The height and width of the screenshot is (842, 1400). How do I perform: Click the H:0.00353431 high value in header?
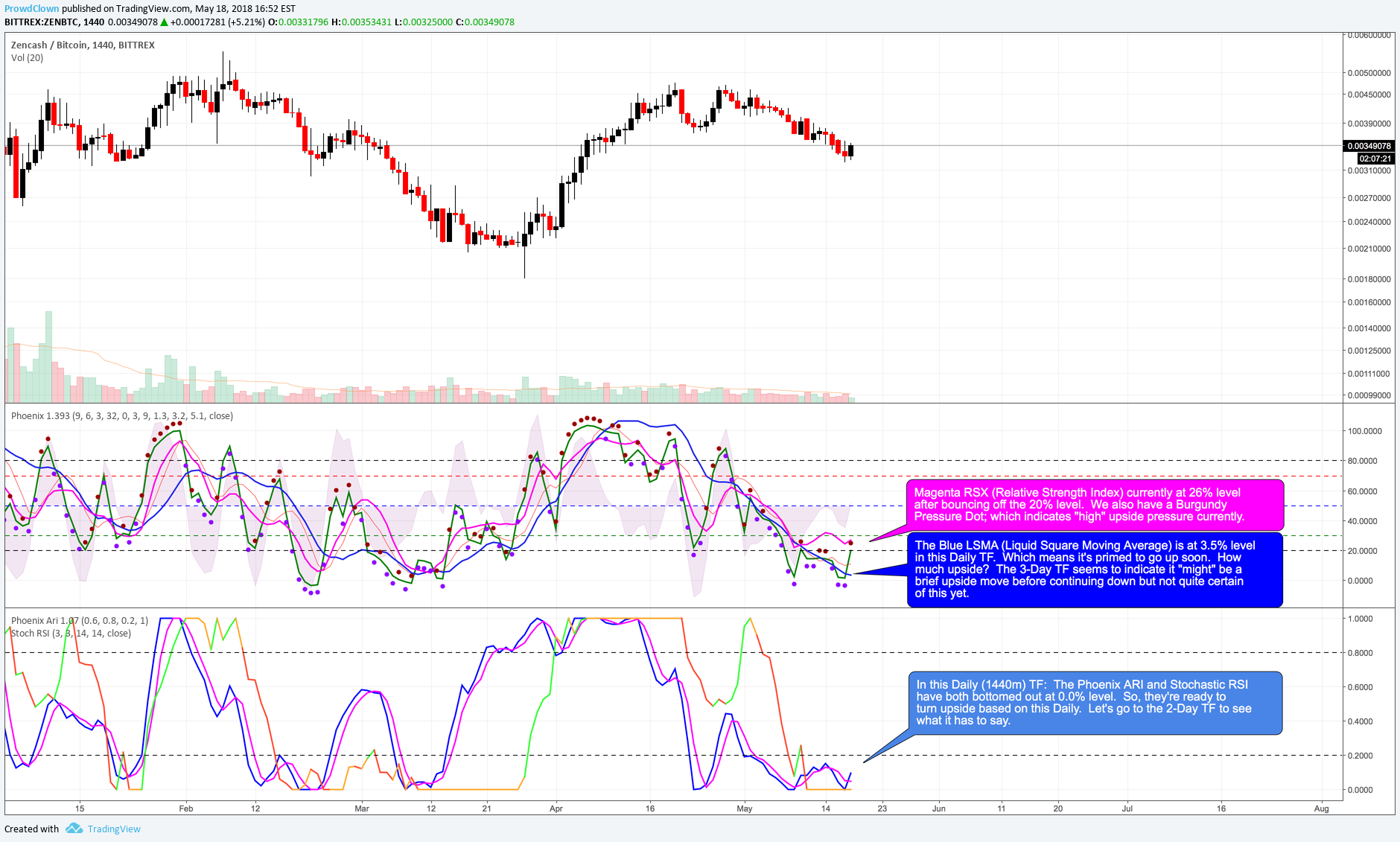(361, 22)
